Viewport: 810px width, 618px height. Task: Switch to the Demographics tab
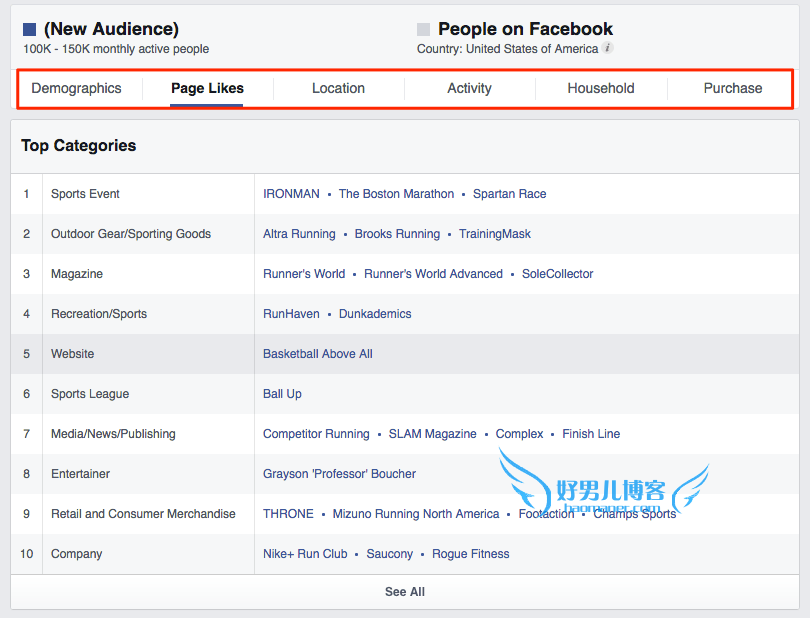pos(76,88)
